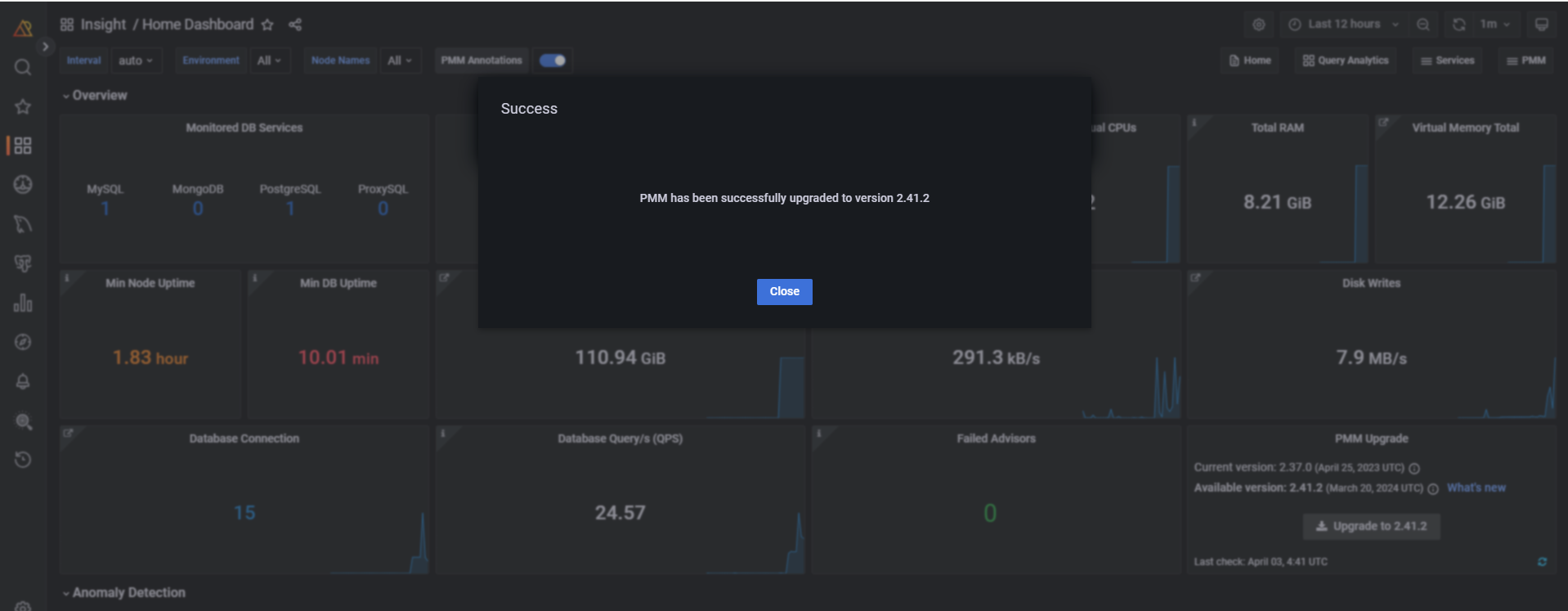Viewport: 1568px width, 611px height.
Task: Open the Query Analytics link button
Action: (x=1346, y=61)
